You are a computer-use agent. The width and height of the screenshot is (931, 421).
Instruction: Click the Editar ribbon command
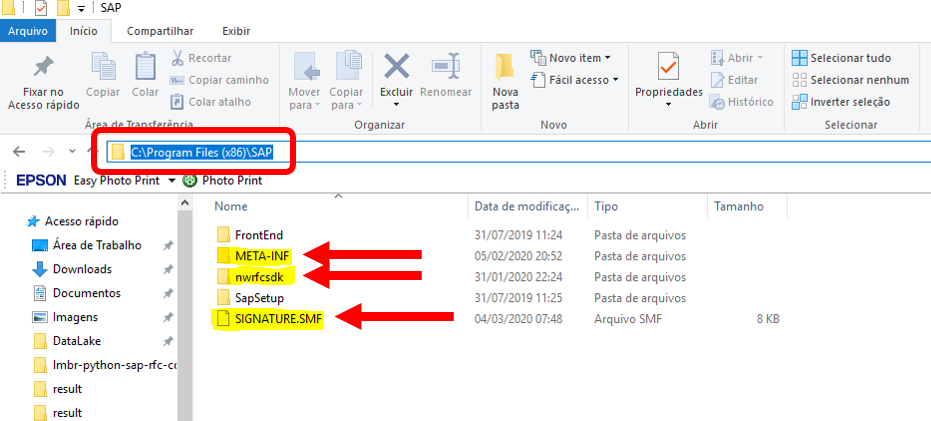(734, 80)
